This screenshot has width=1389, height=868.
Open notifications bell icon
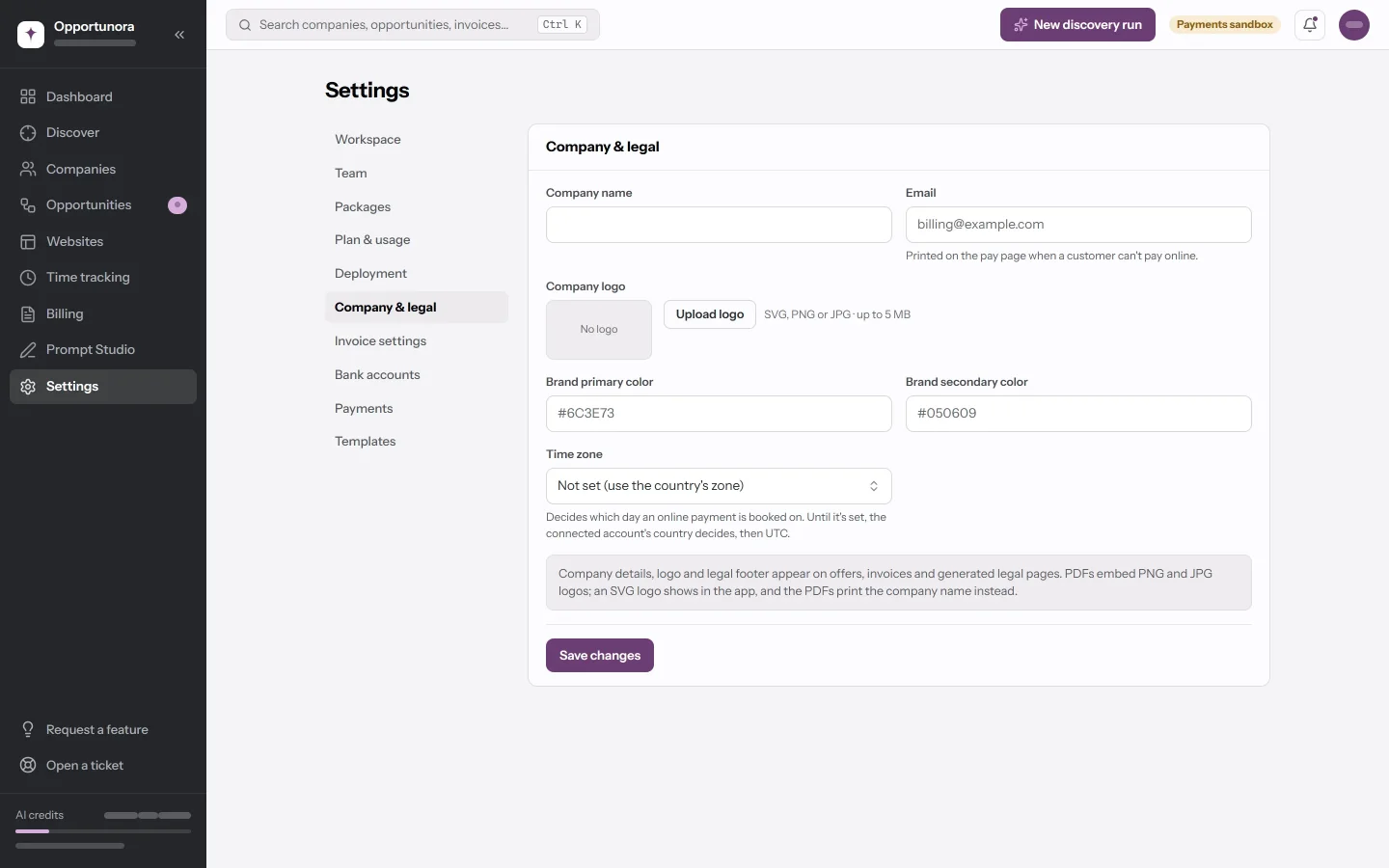click(1310, 25)
